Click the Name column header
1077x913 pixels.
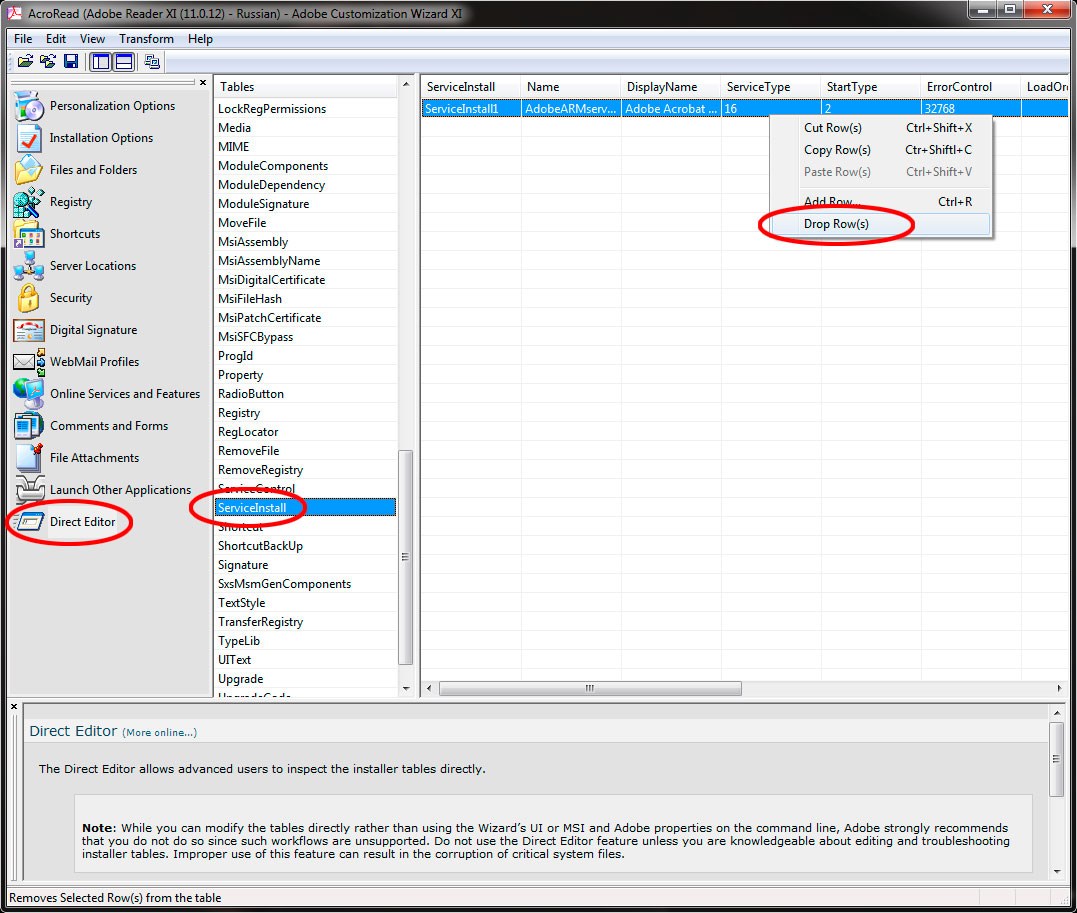click(x=571, y=87)
